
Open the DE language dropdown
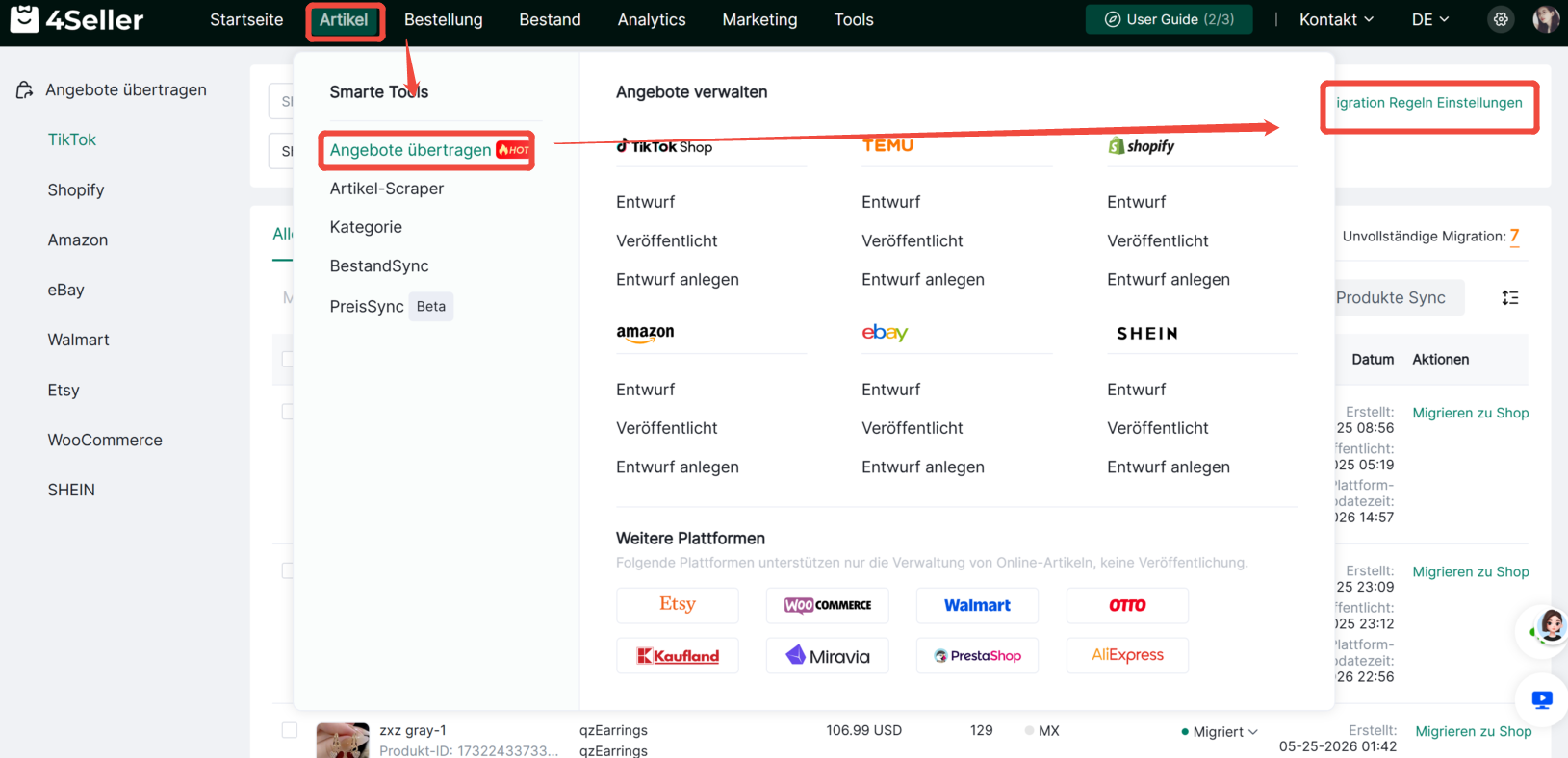coord(1430,19)
